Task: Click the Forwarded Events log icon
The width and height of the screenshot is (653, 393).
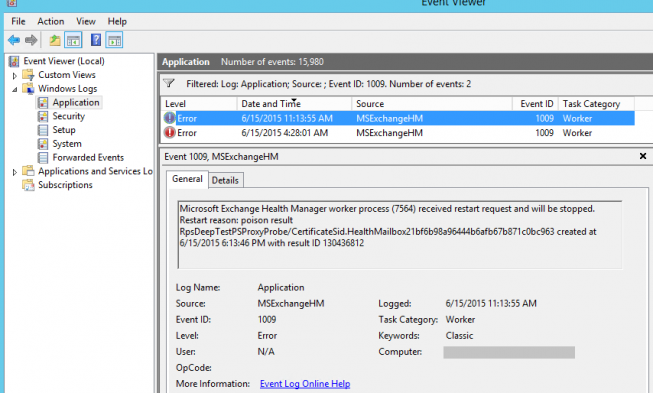Action: click(43, 157)
